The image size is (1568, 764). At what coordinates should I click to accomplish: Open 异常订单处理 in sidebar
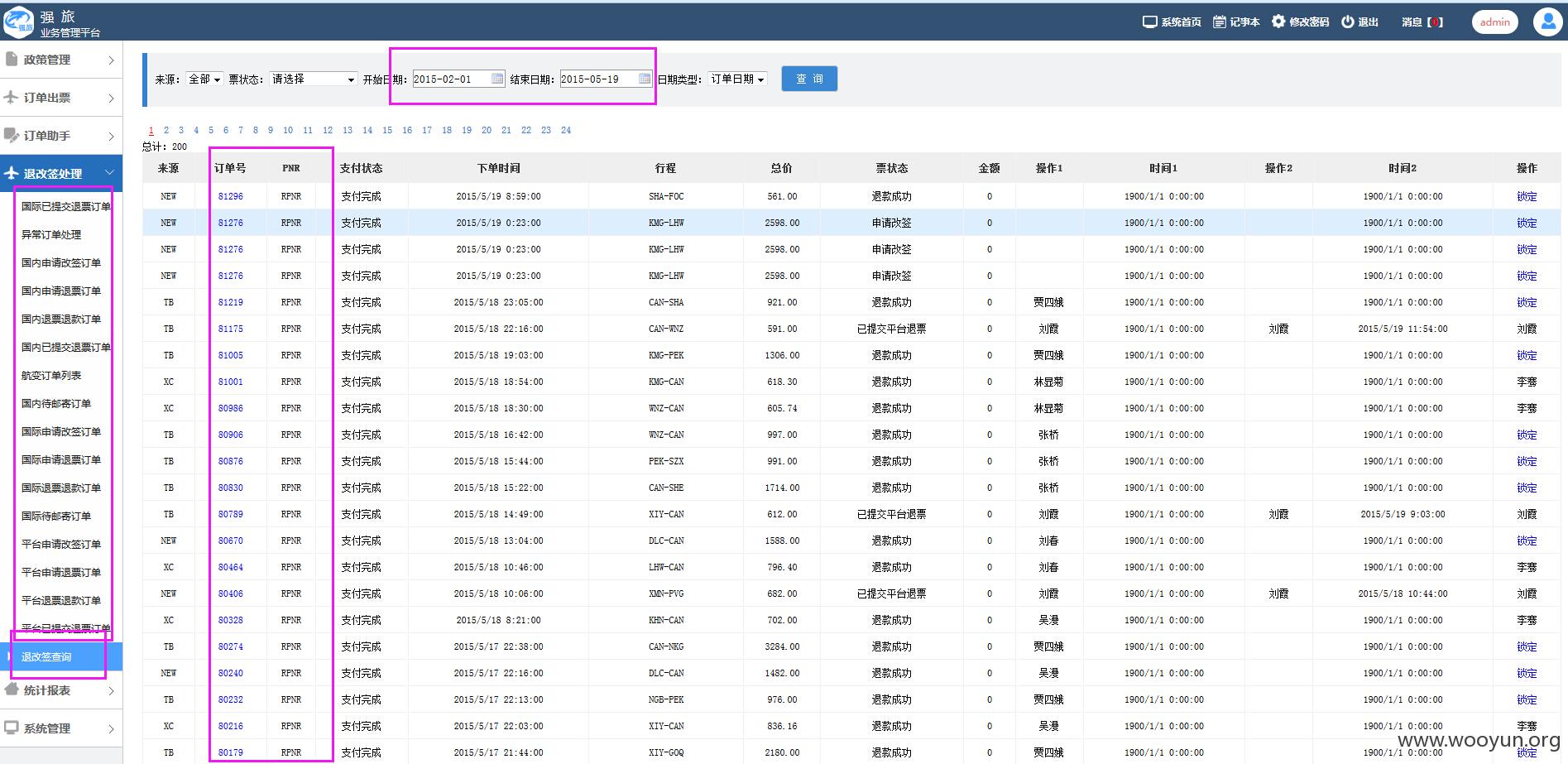tap(51, 234)
